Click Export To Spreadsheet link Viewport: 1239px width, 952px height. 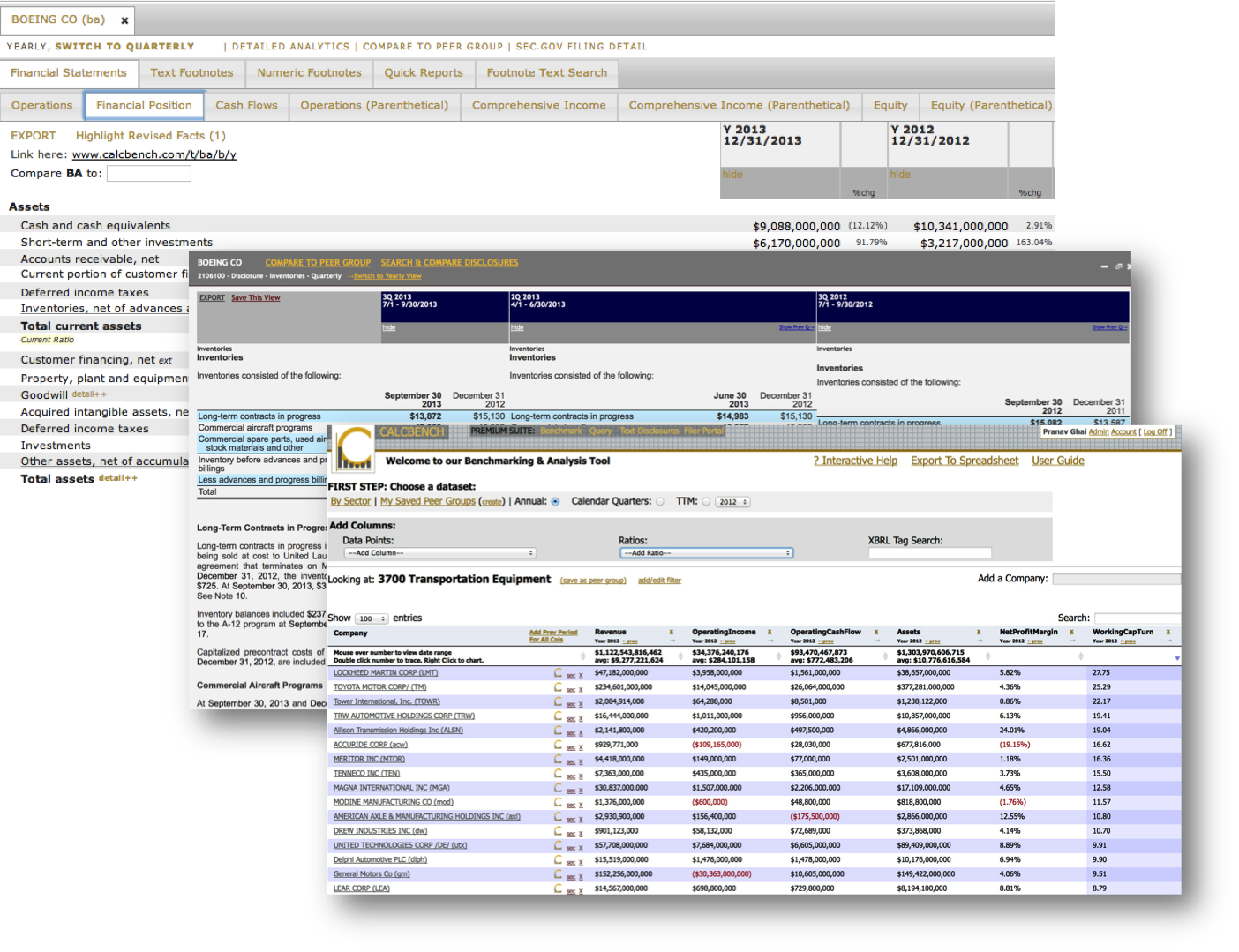[964, 461]
